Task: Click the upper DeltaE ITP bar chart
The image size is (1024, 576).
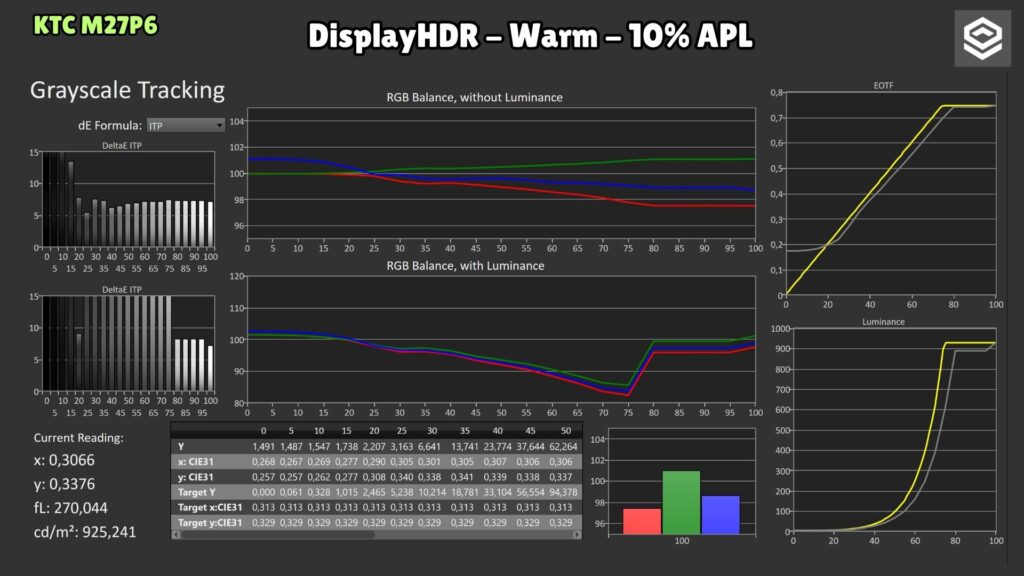Action: 128,200
